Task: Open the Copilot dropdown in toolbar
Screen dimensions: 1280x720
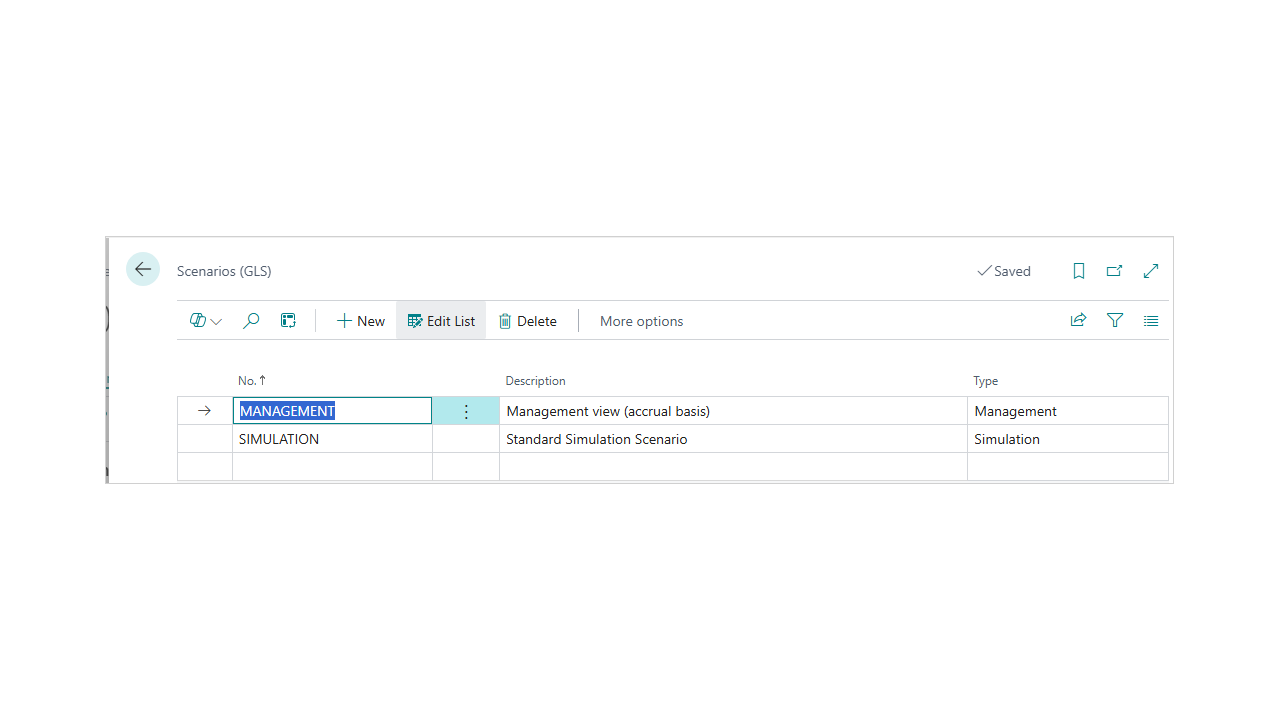Action: [206, 321]
